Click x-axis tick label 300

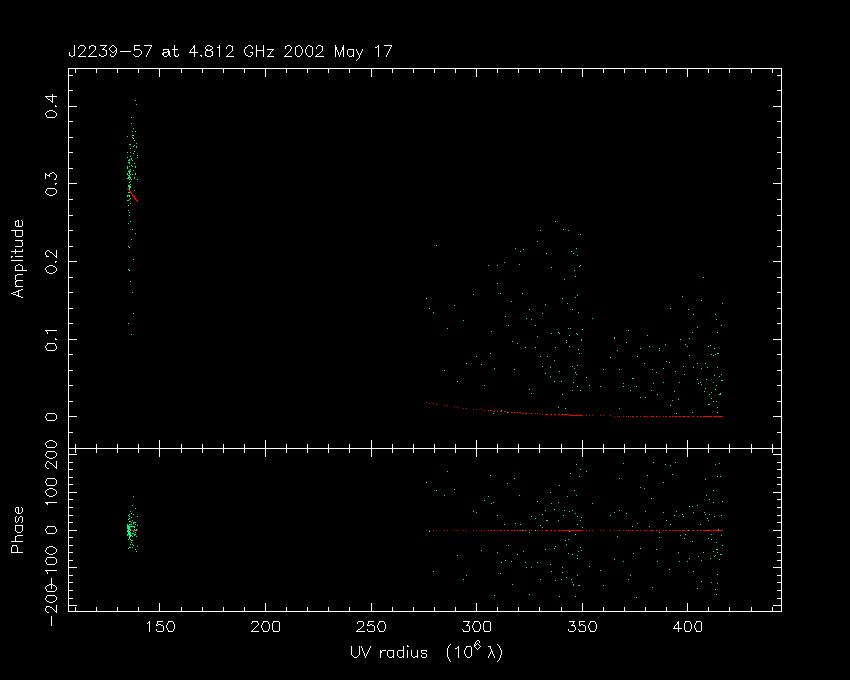tap(476, 627)
